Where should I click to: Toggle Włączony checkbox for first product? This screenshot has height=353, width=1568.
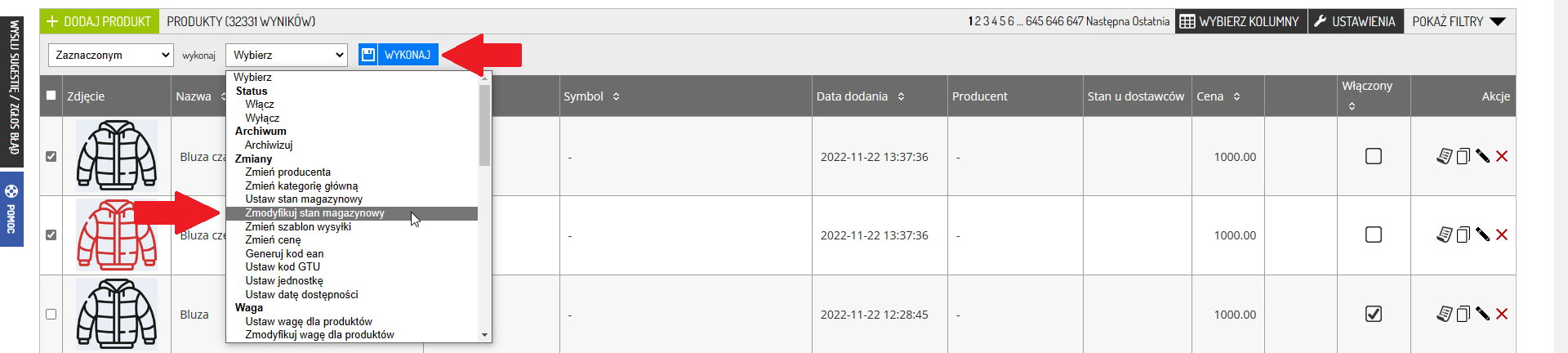point(1374,156)
